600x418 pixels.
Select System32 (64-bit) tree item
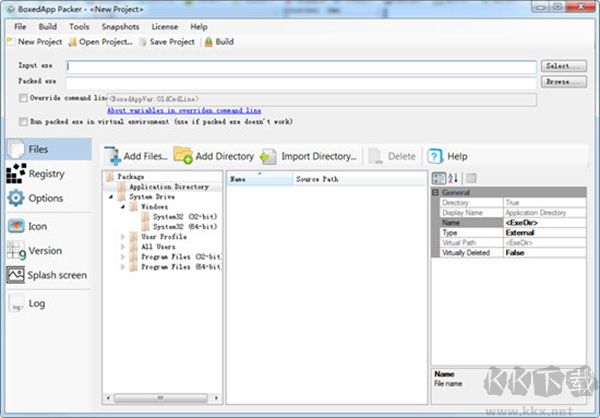185,227
